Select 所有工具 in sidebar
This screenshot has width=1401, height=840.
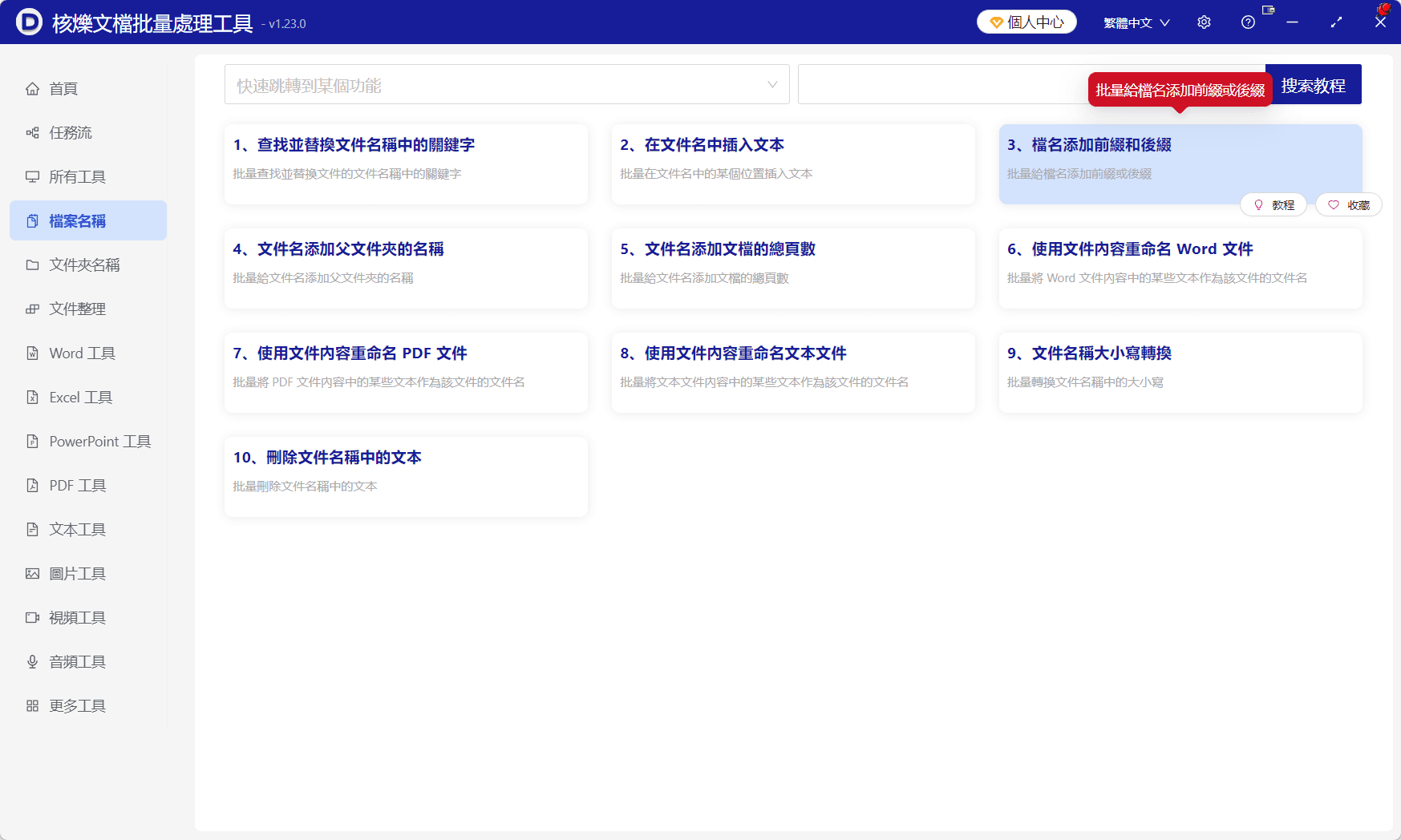pos(88,177)
